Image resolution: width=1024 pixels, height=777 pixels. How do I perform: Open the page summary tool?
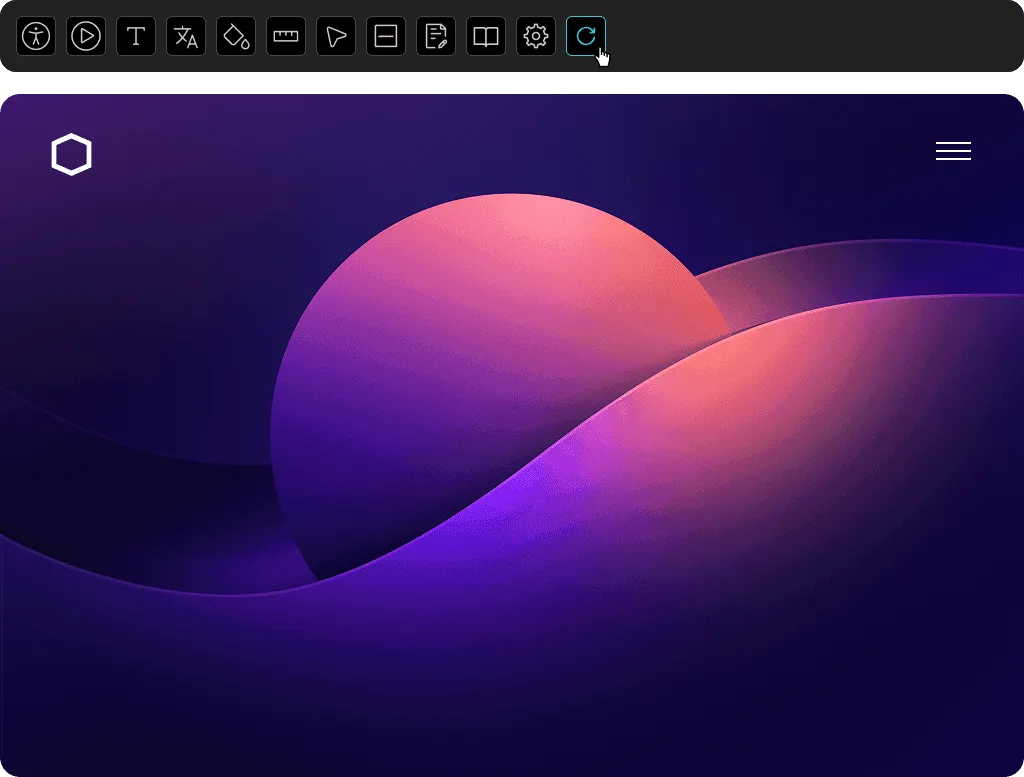point(435,36)
